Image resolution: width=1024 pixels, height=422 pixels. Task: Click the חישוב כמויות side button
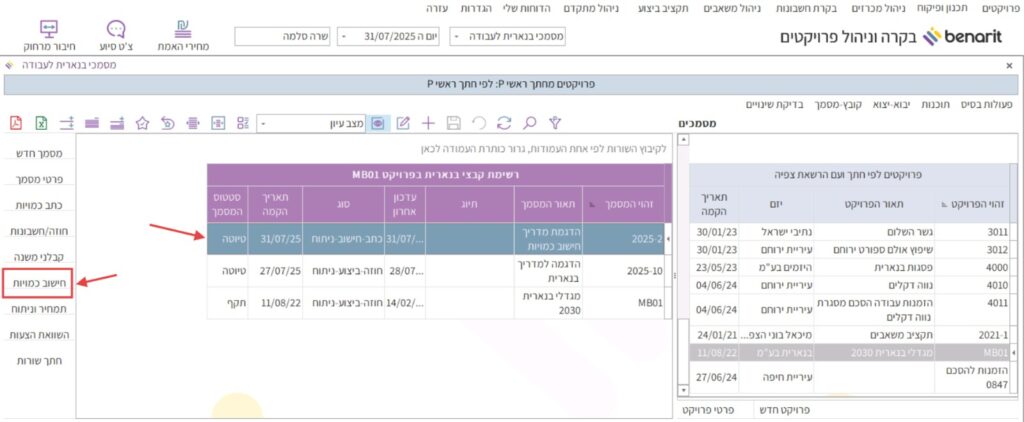[x=38, y=283]
